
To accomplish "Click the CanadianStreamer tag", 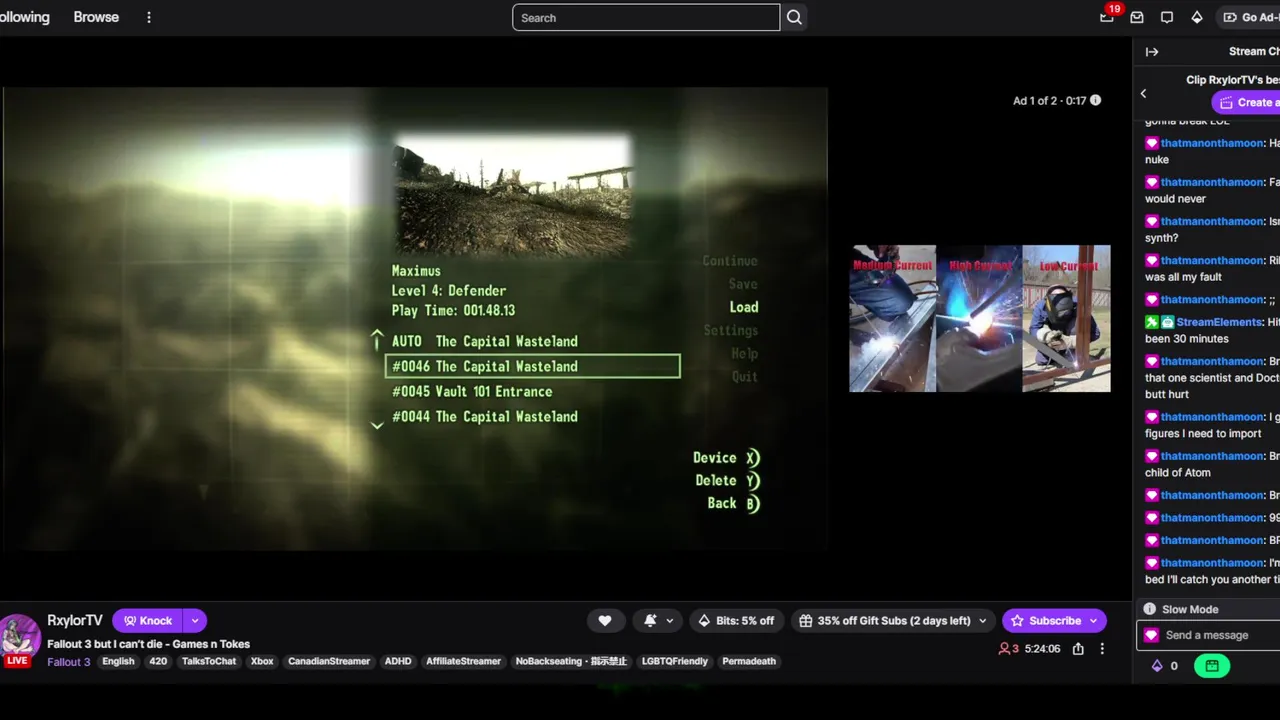I will (x=329, y=662).
